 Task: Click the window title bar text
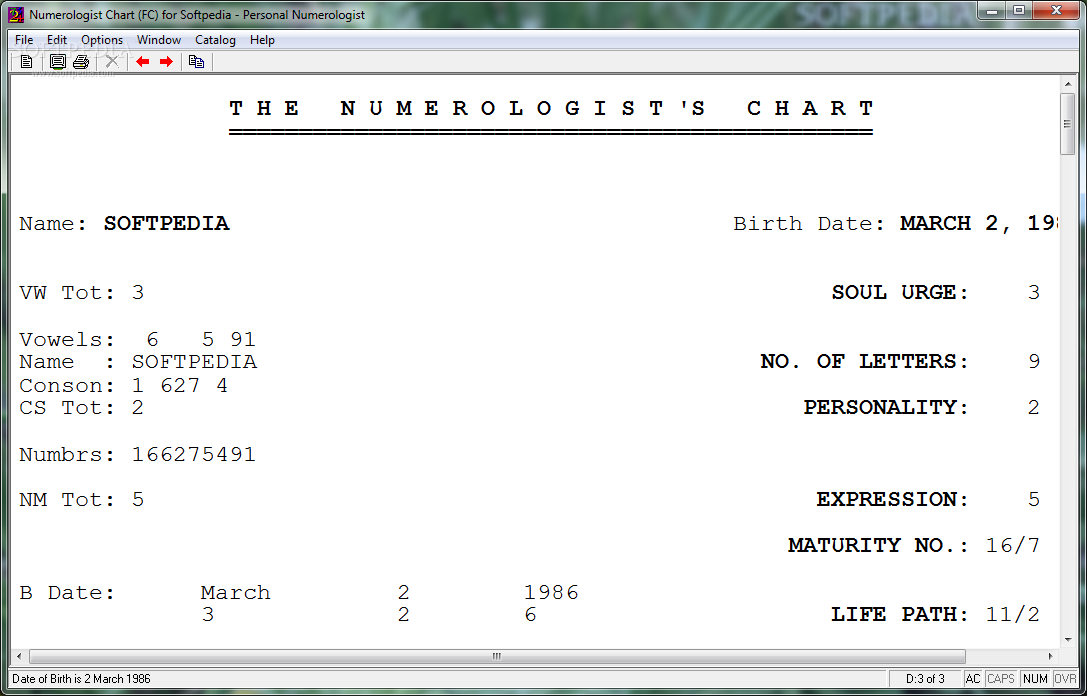coord(197,15)
